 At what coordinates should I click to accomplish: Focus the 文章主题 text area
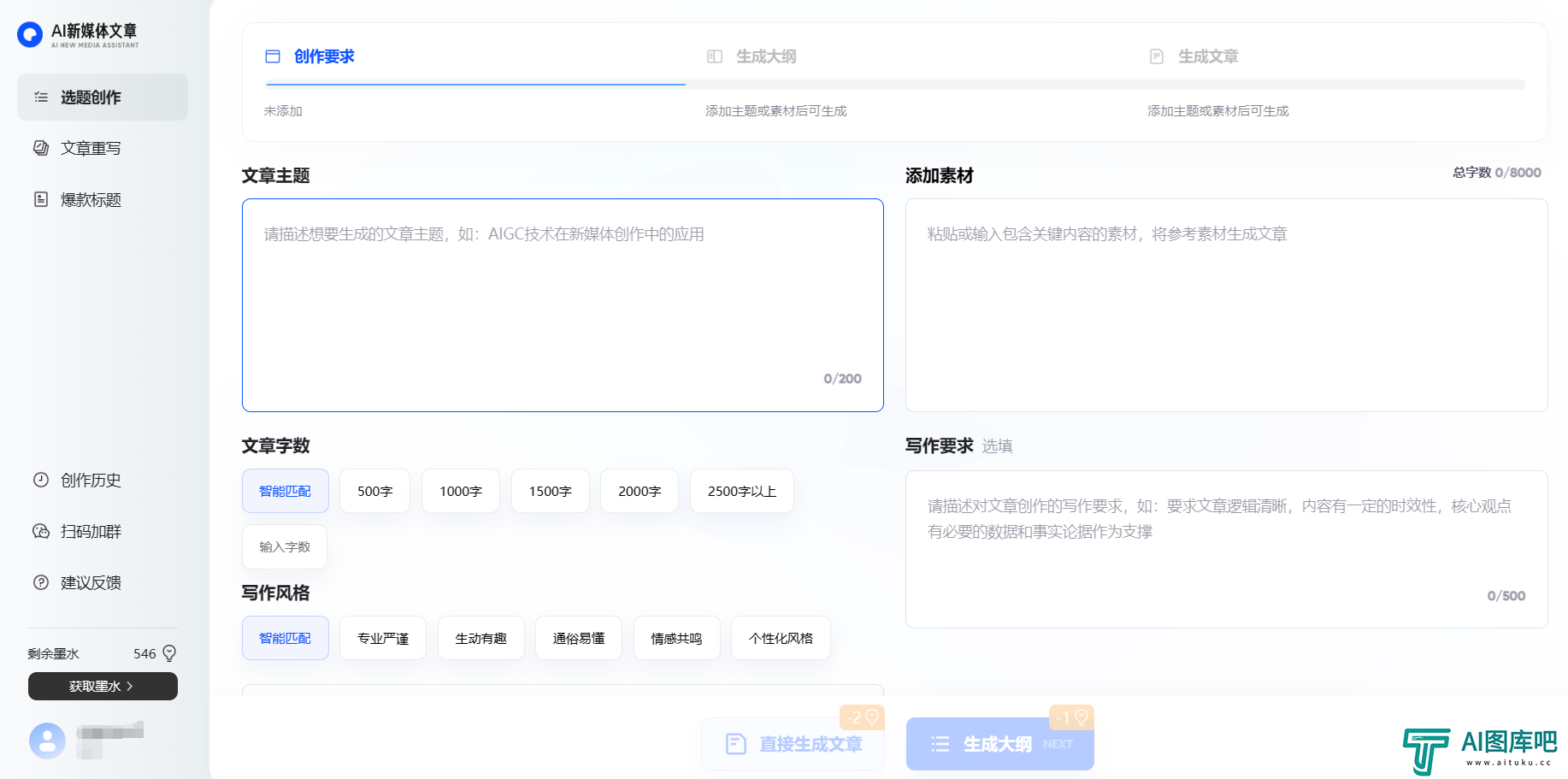[563, 305]
